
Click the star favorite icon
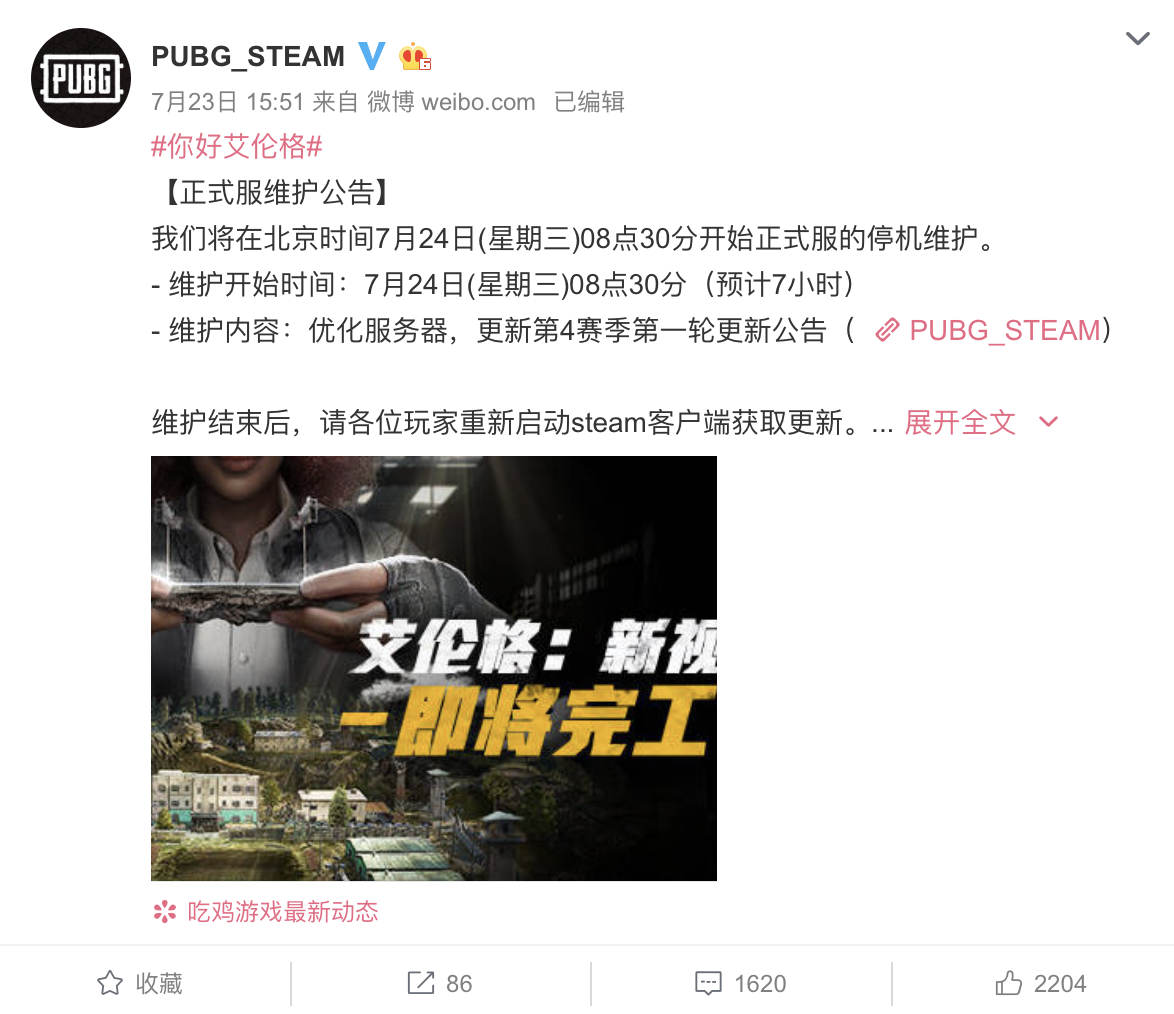[x=110, y=983]
